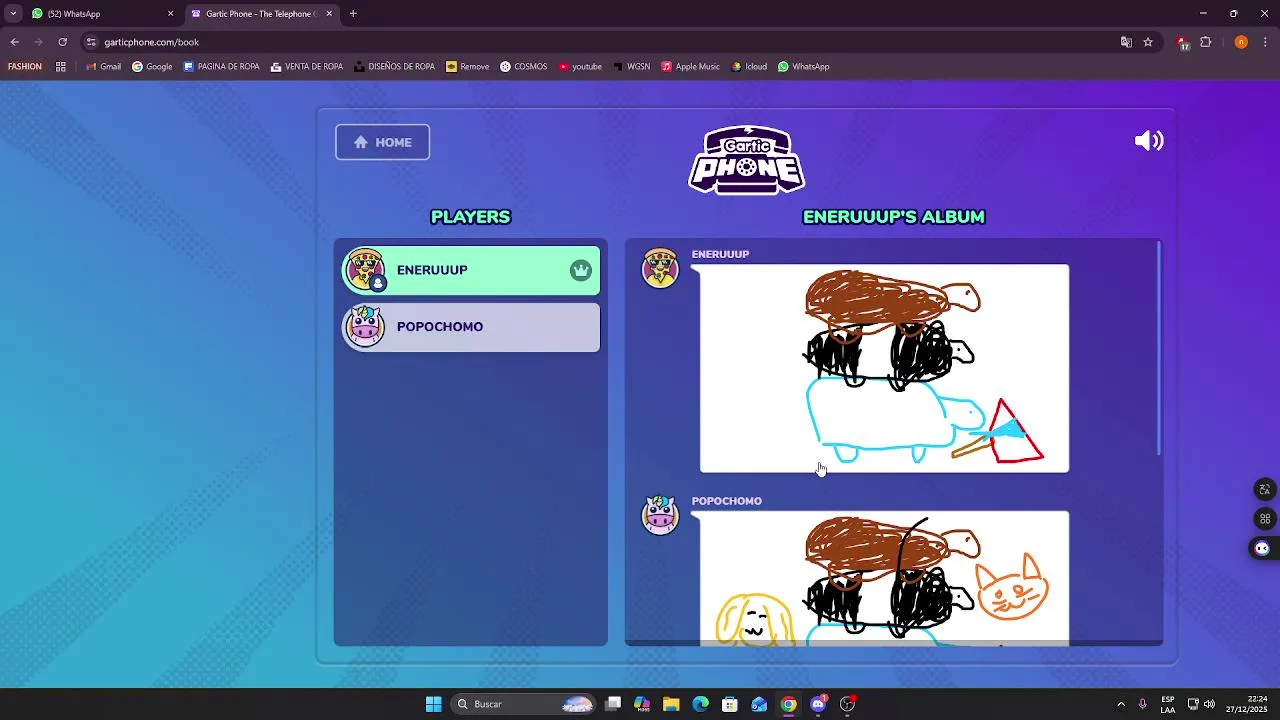This screenshot has height=720, width=1280.
Task: Click the microphone icon in system tray
Action: [1142, 704]
